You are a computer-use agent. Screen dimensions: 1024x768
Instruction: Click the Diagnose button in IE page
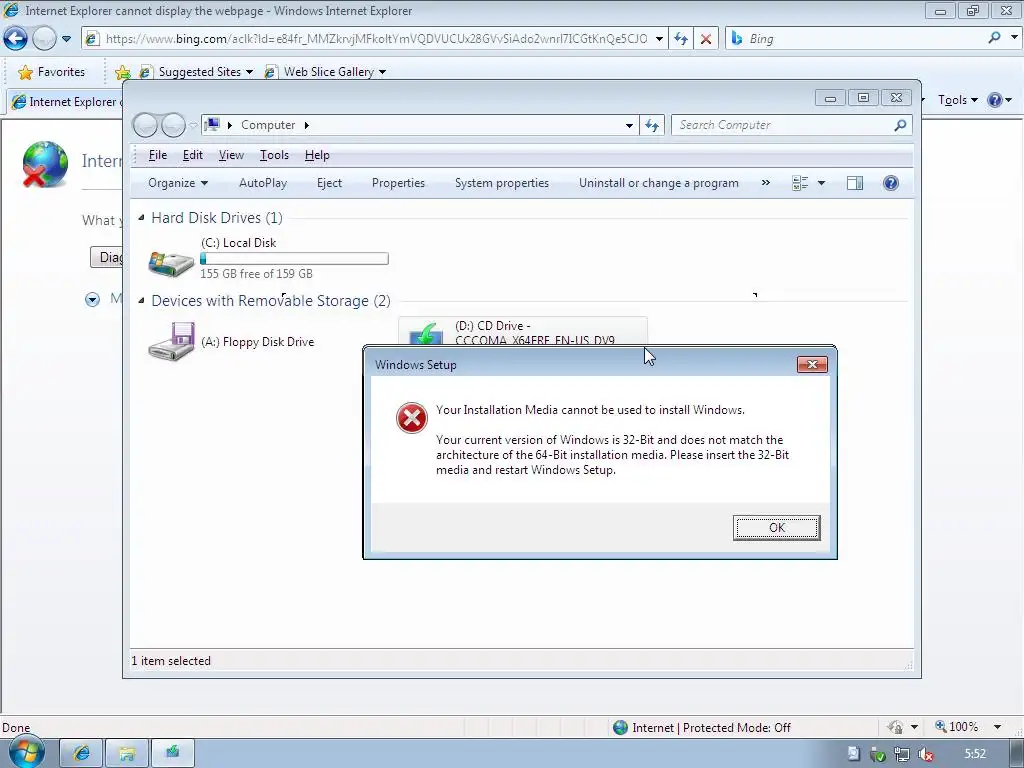point(106,257)
